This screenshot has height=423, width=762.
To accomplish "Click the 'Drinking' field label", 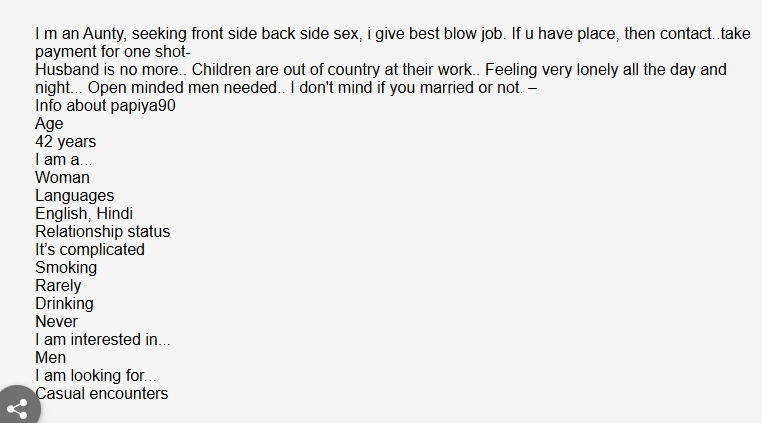I will click(x=64, y=303).
